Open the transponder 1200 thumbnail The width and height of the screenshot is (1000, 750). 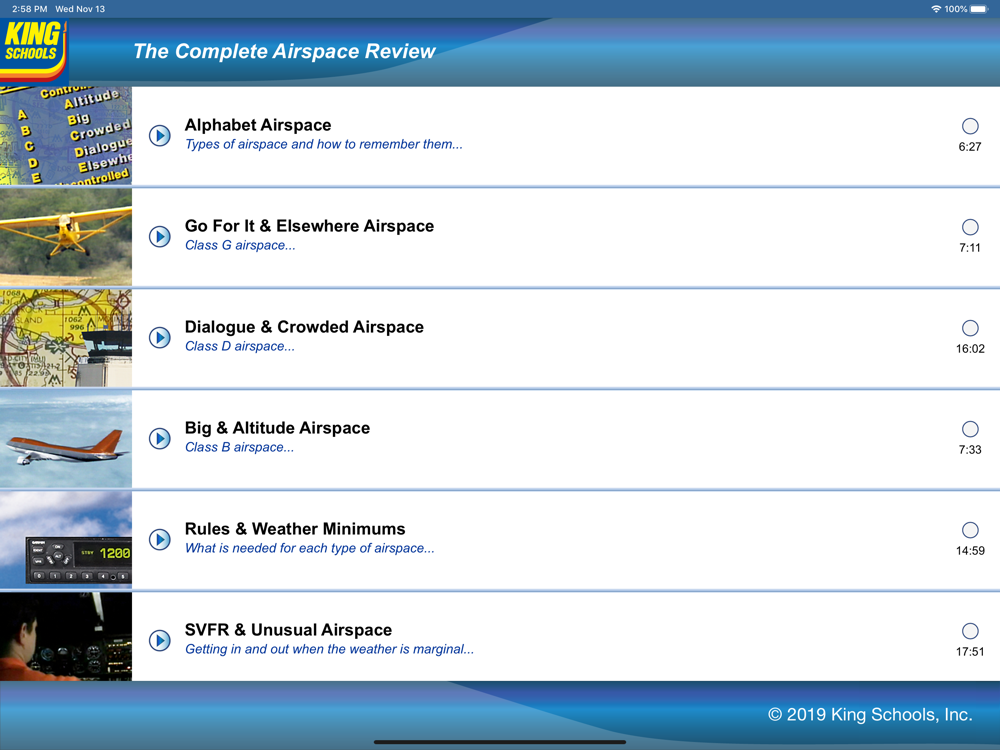66,540
